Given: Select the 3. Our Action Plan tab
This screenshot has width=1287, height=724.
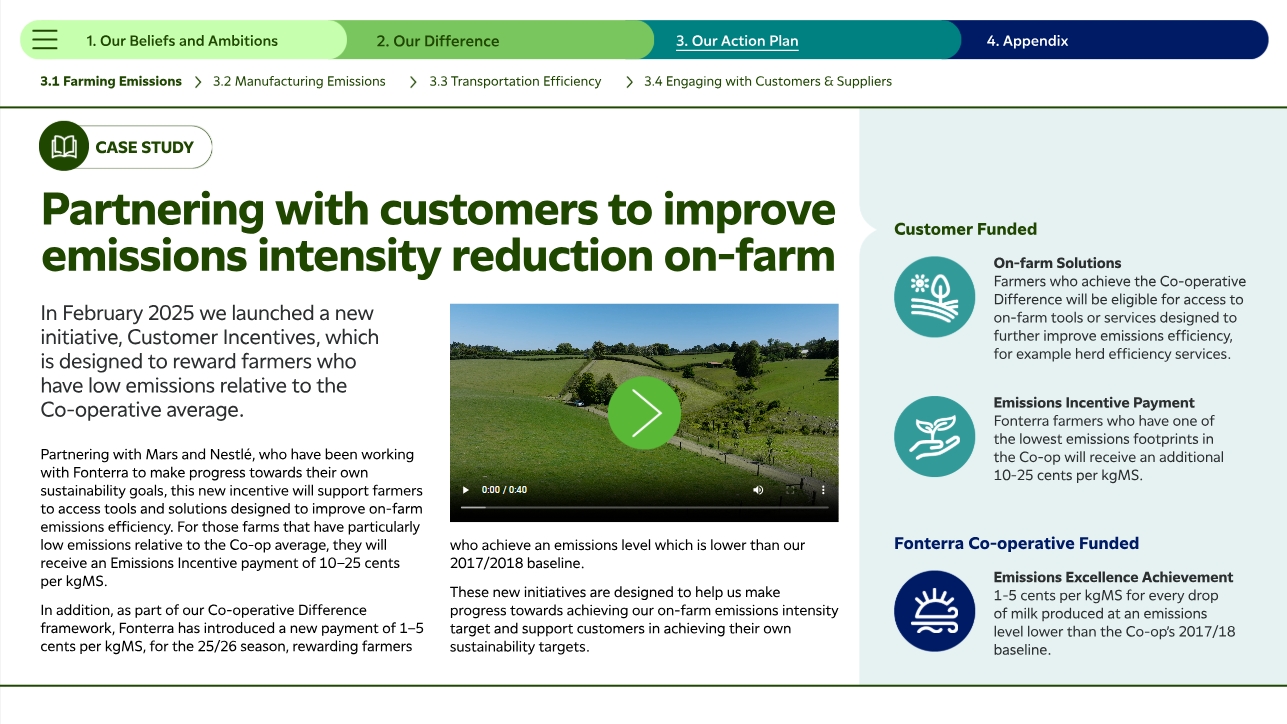Looking at the screenshot, I should click(x=737, y=41).
